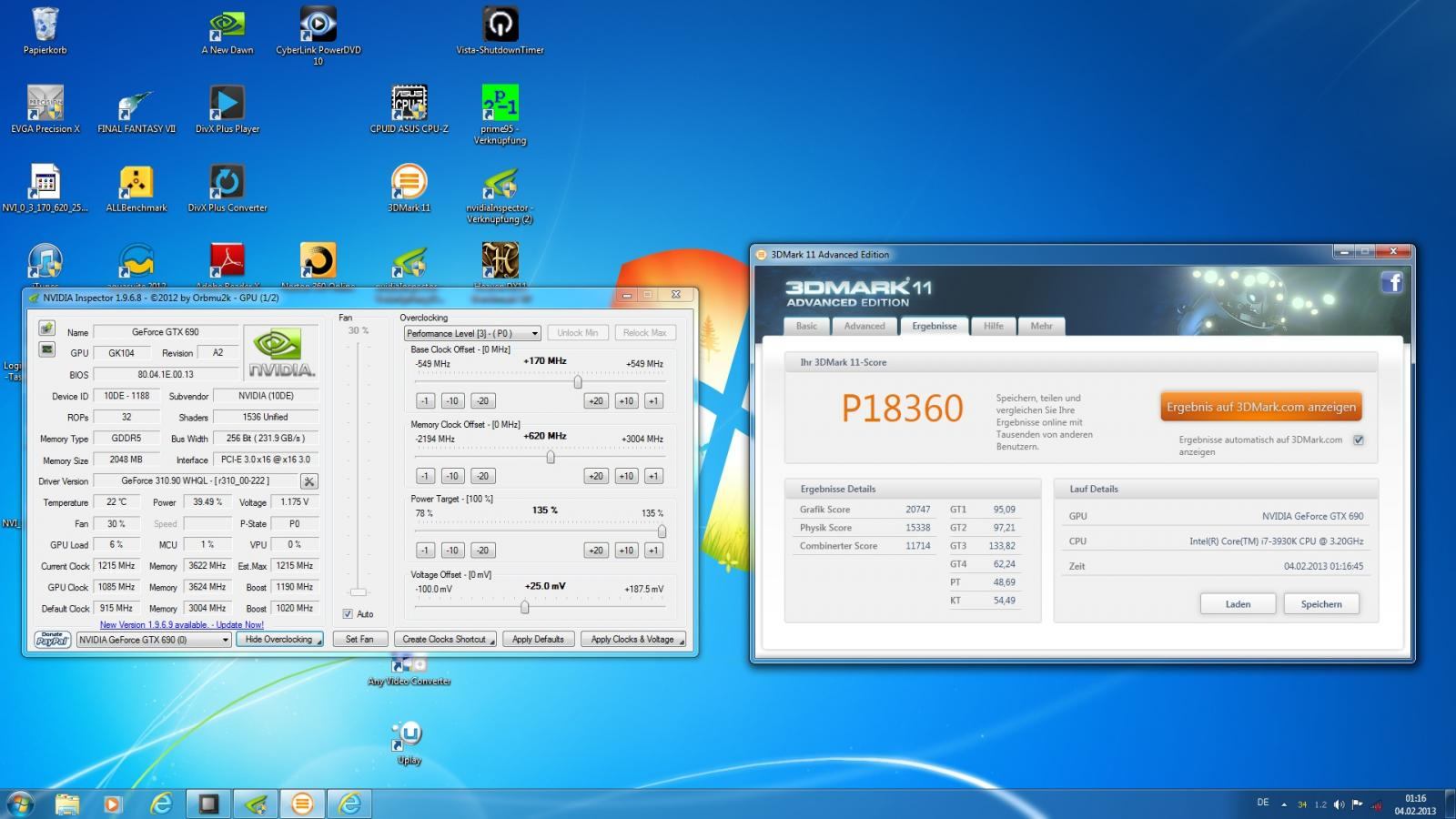This screenshot has height=819, width=1456.
Task: Select nvidiaInspector Verknüpfung (2) icon
Action: click(500, 194)
